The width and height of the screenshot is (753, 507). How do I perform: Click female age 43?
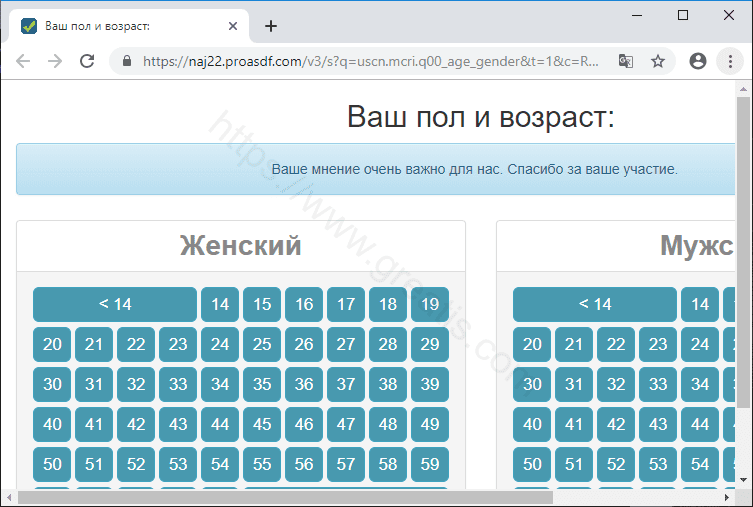(178, 424)
